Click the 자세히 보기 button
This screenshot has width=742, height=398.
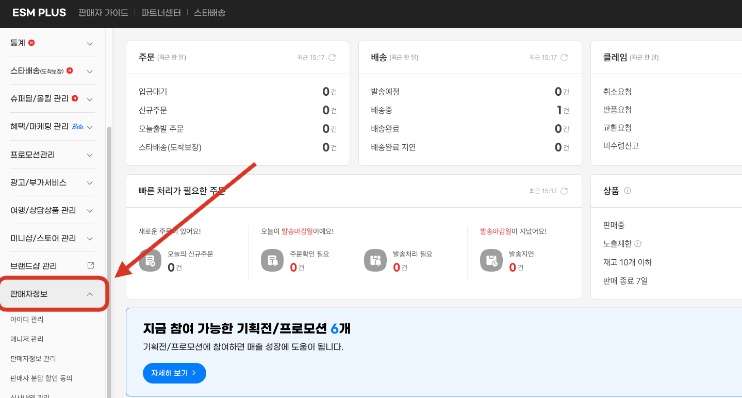point(174,373)
